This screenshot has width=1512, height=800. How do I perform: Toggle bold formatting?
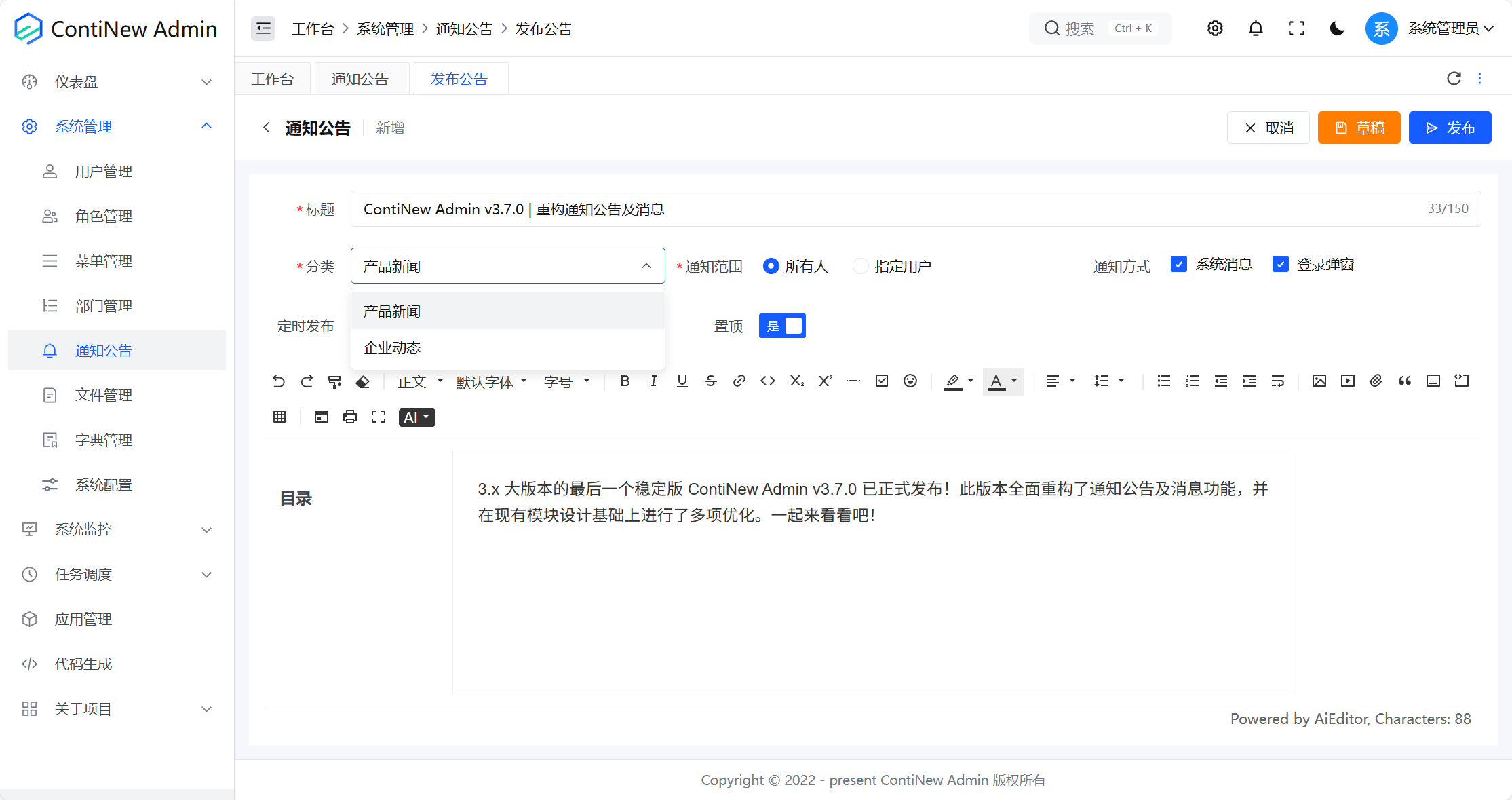[x=625, y=381]
